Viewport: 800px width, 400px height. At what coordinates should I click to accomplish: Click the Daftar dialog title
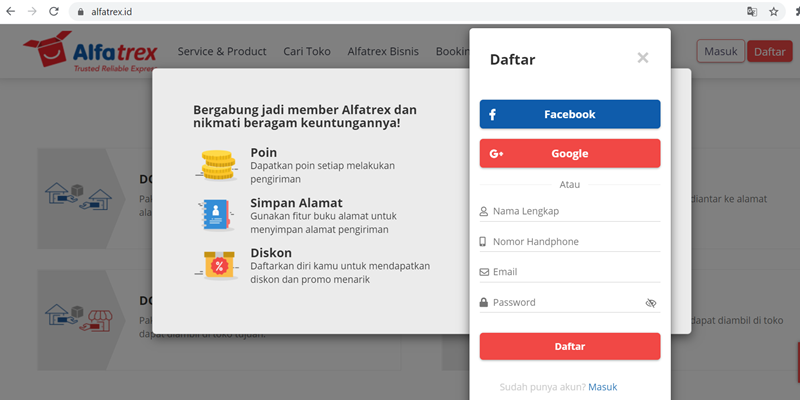pyautogui.click(x=513, y=60)
